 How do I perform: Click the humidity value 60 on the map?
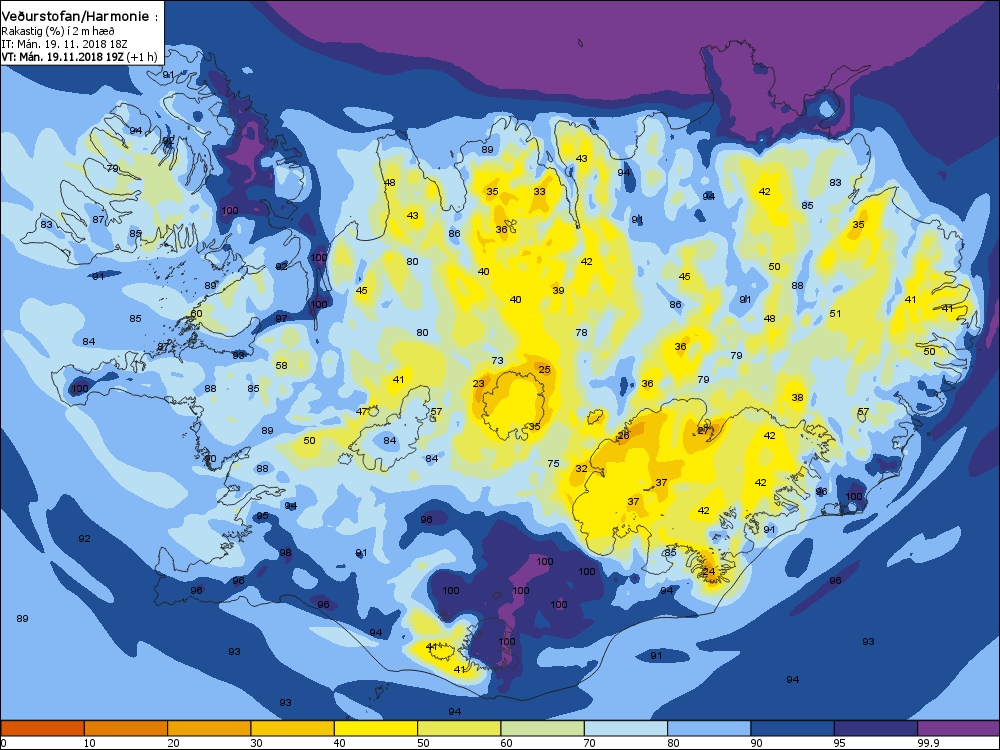(x=196, y=313)
